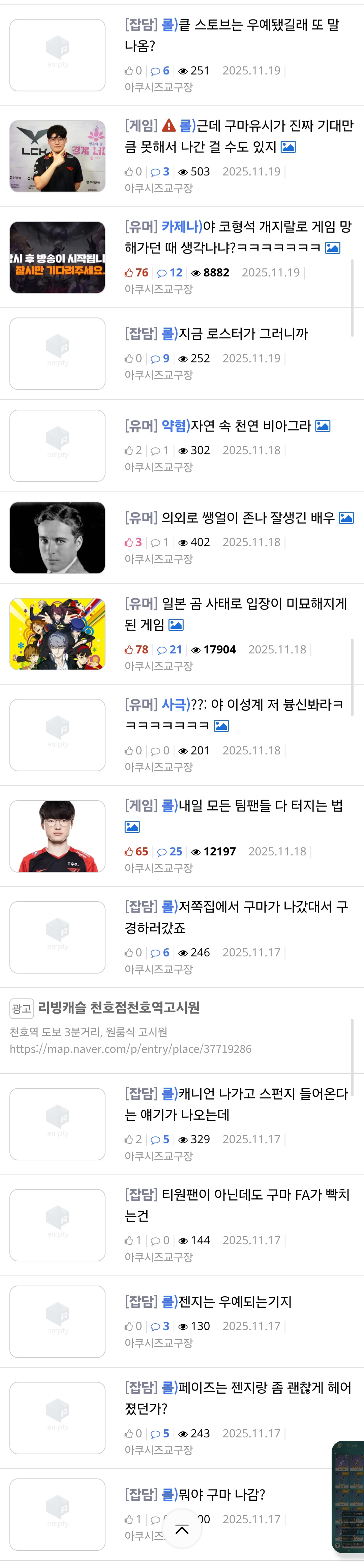364x1568 pixels.
Task: Open post 일본 곰 사태로 입장이 미묘해지게 된 게임
Action: point(236,614)
